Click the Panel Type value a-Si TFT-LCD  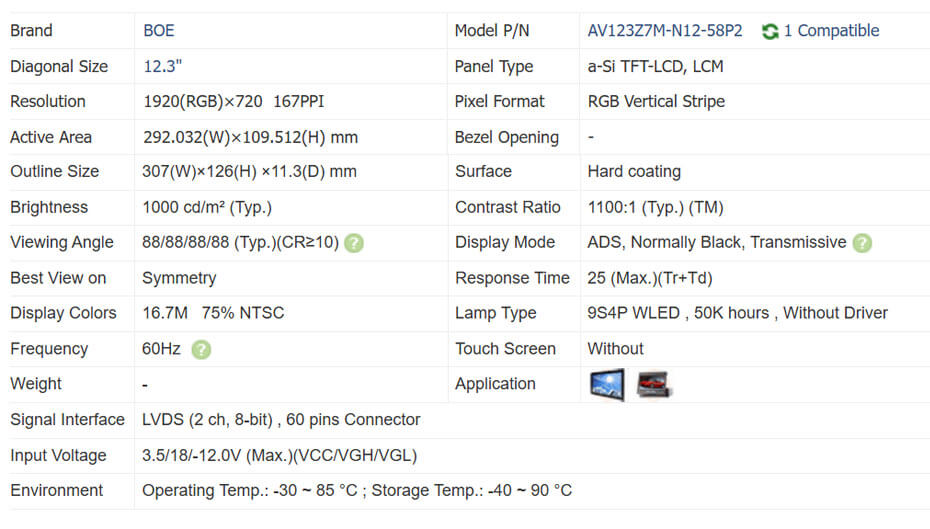(x=655, y=67)
